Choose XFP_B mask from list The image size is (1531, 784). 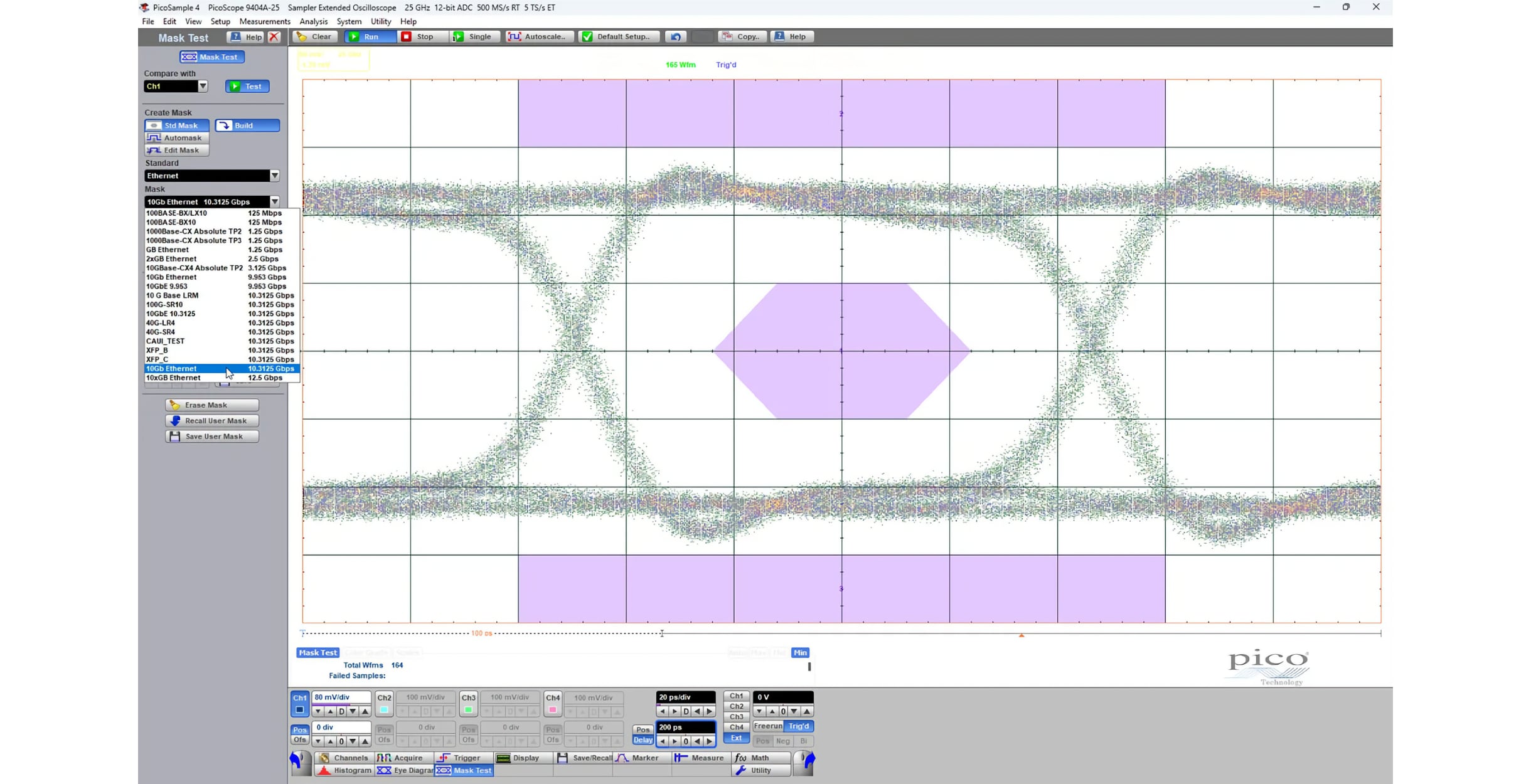[x=222, y=351]
